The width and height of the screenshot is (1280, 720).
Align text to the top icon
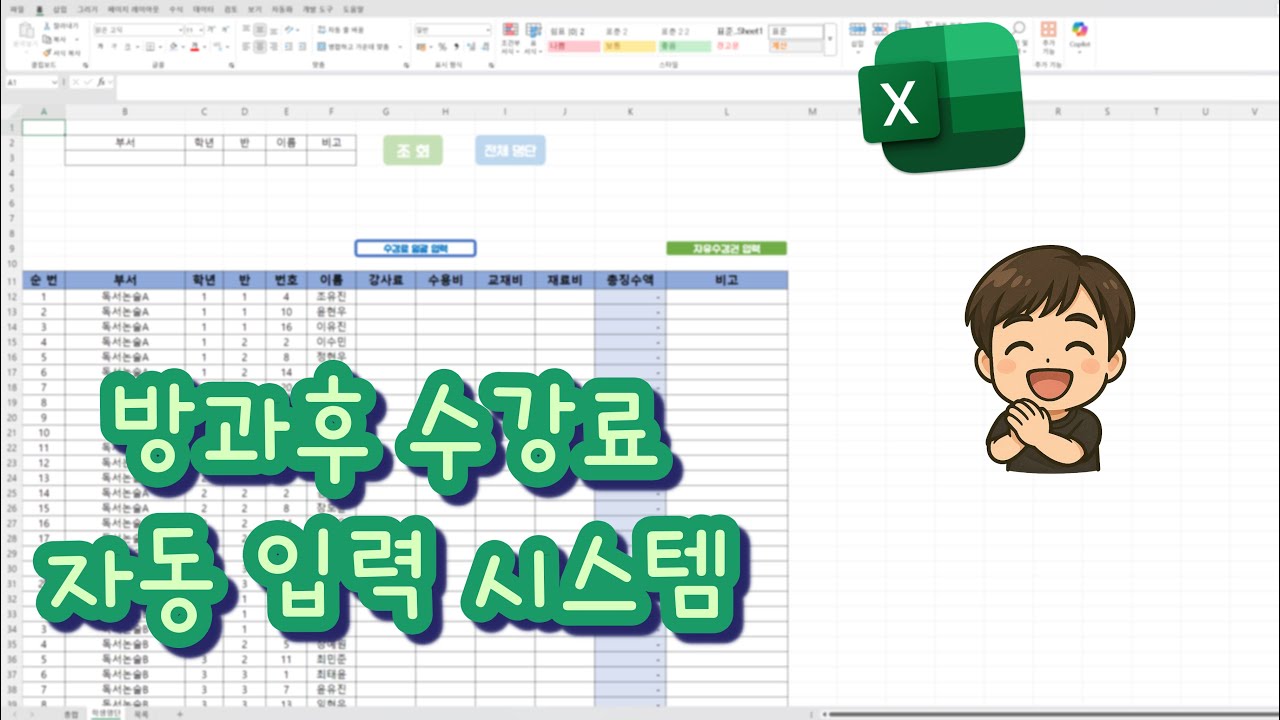[246, 30]
